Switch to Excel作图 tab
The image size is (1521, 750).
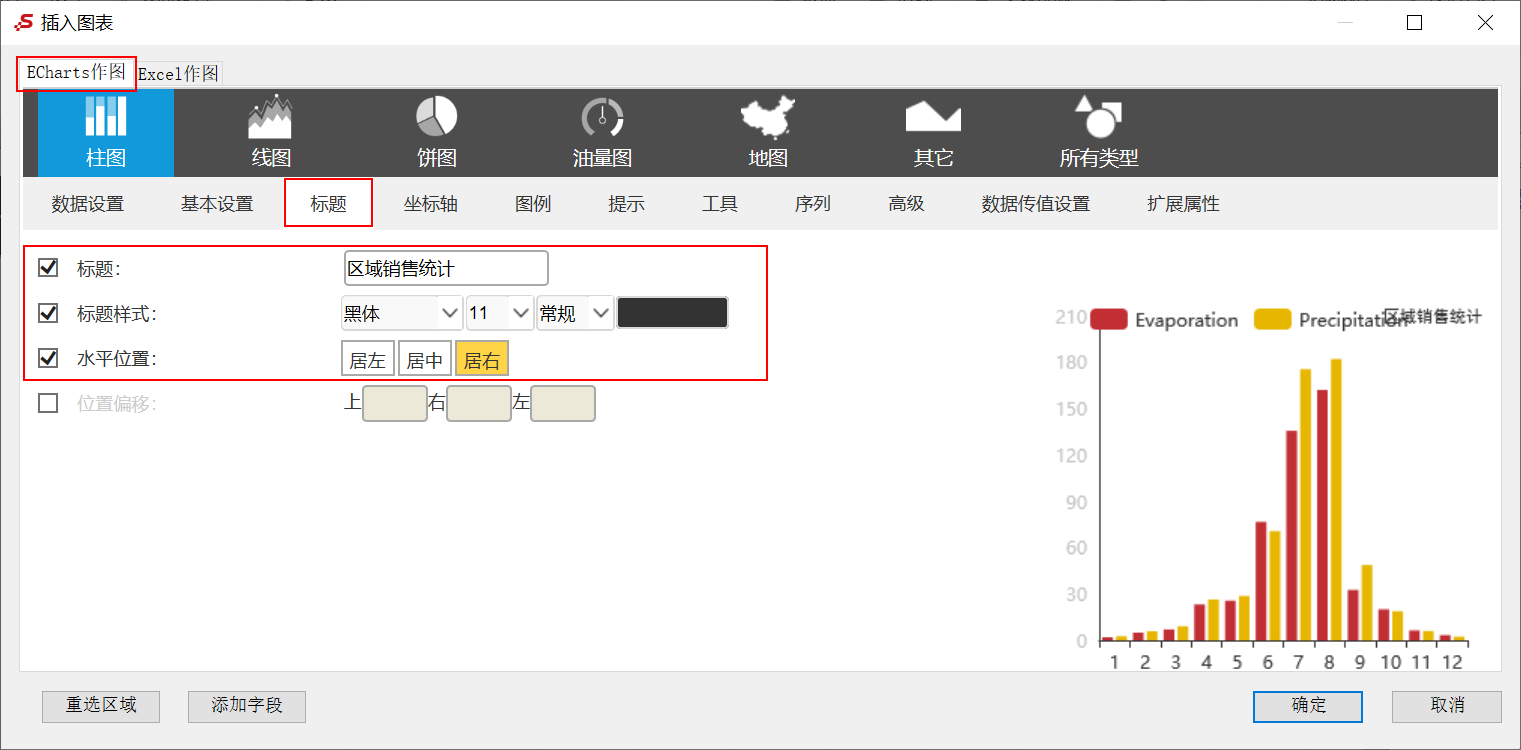pyautogui.click(x=178, y=74)
